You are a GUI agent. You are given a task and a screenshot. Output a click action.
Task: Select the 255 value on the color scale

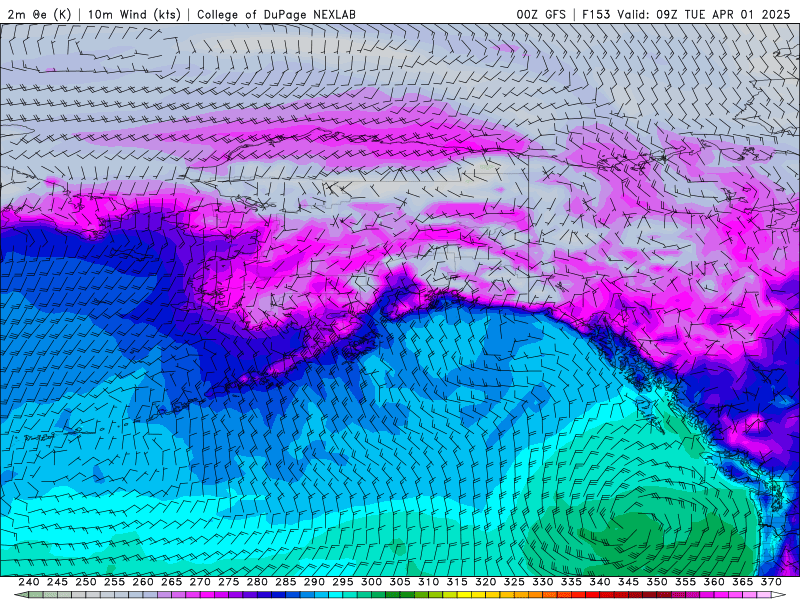[x=114, y=582]
